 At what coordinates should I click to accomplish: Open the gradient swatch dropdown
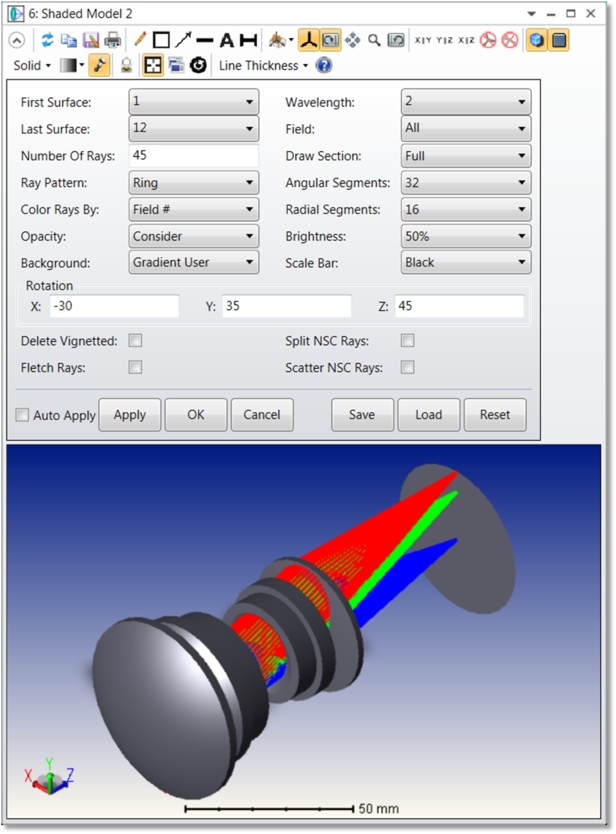[x=72, y=66]
